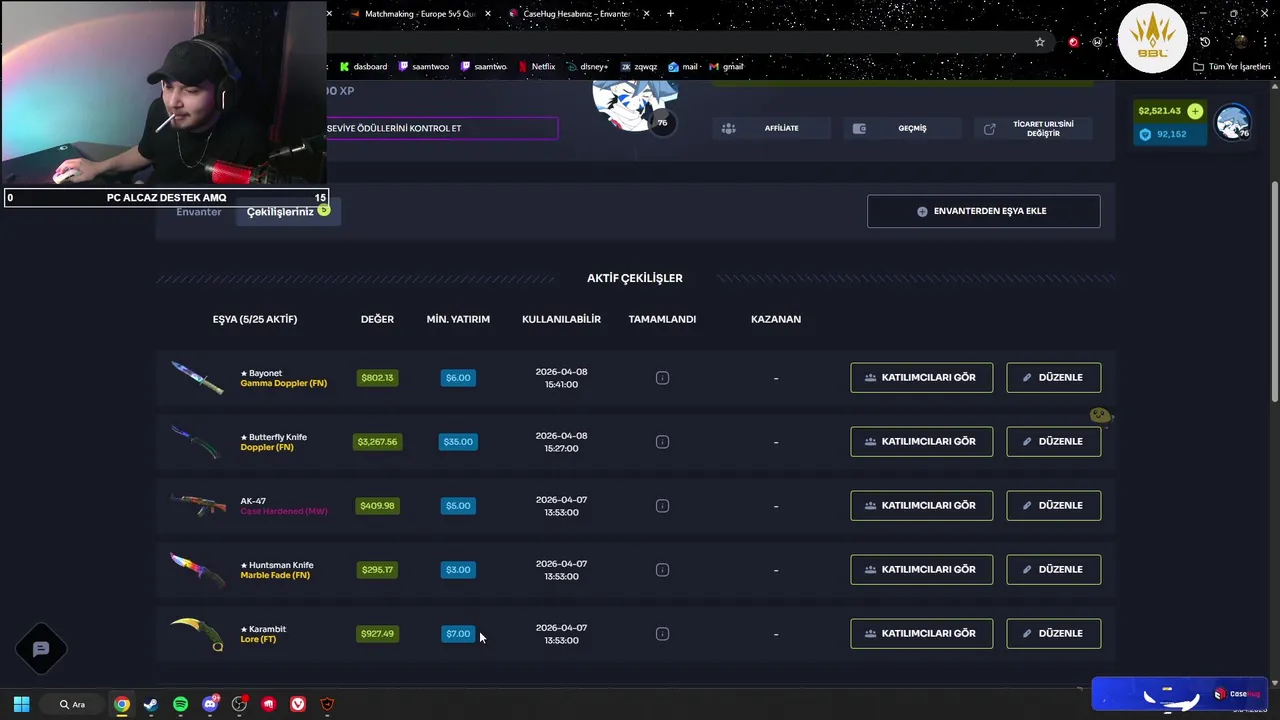This screenshot has width=1280, height=720.
Task: Open Discord from the taskbar
Action: pyautogui.click(x=210, y=704)
